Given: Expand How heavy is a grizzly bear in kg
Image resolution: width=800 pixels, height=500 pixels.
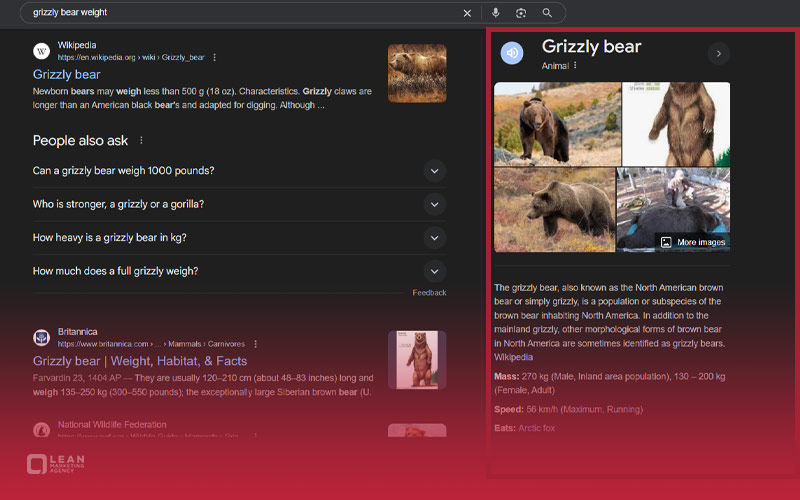Looking at the screenshot, I should [239, 238].
